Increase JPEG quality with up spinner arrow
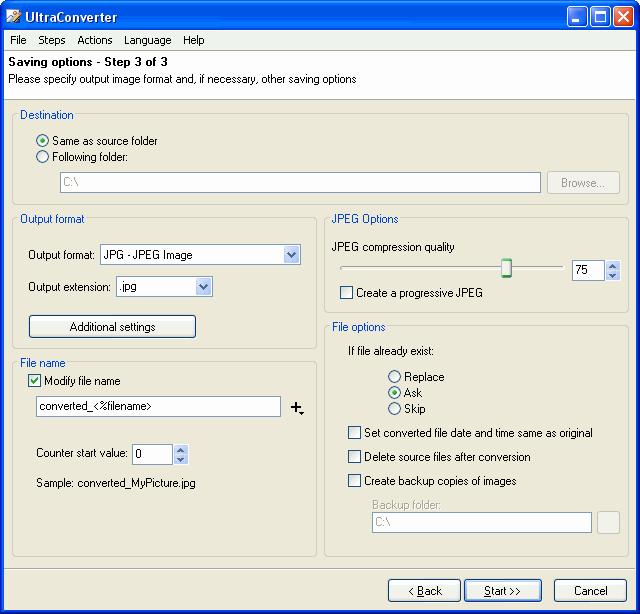The image size is (640, 614). pyautogui.click(x=612, y=266)
